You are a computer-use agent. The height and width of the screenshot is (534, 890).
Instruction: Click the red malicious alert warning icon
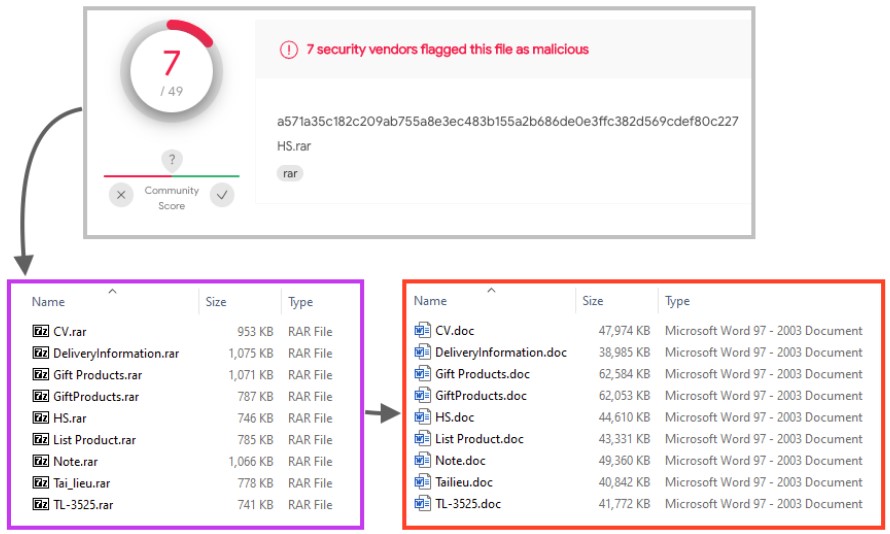pos(289,49)
